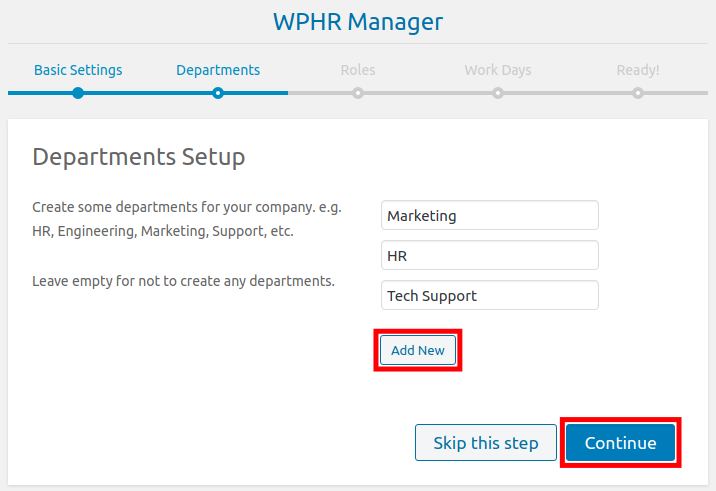Focus the Marketing department field
Viewport: 716px width, 491px height.
tap(489, 215)
